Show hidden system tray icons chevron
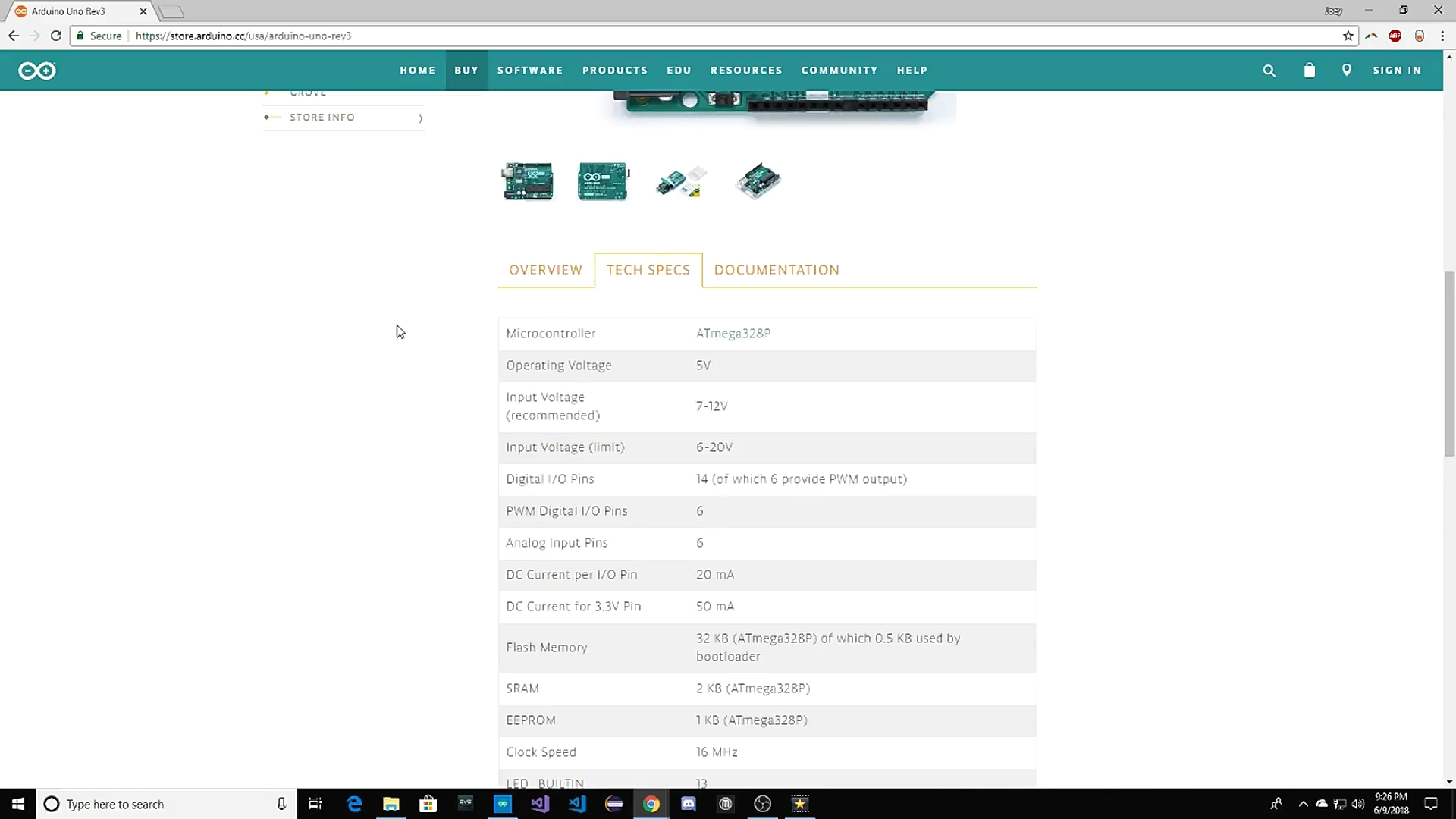 tap(1303, 804)
